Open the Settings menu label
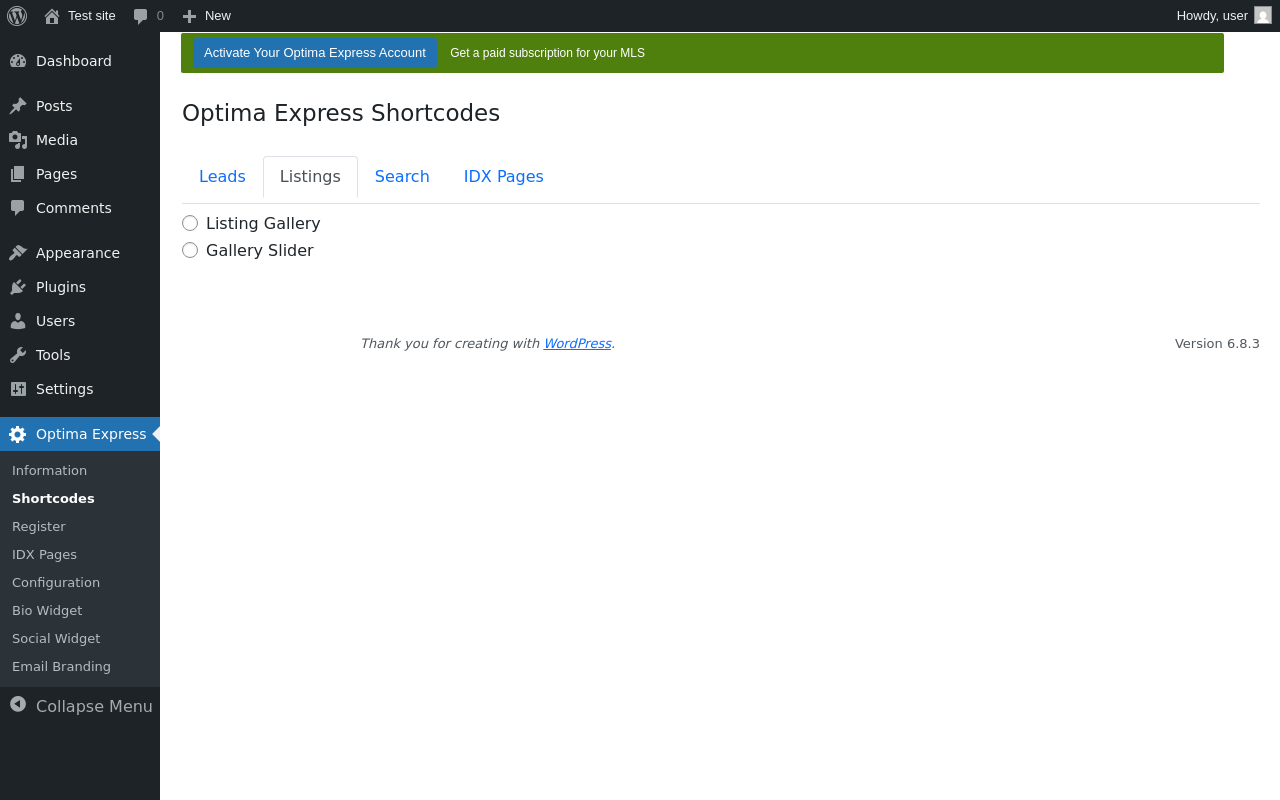Screen dimensions: 1280x800 (64, 389)
